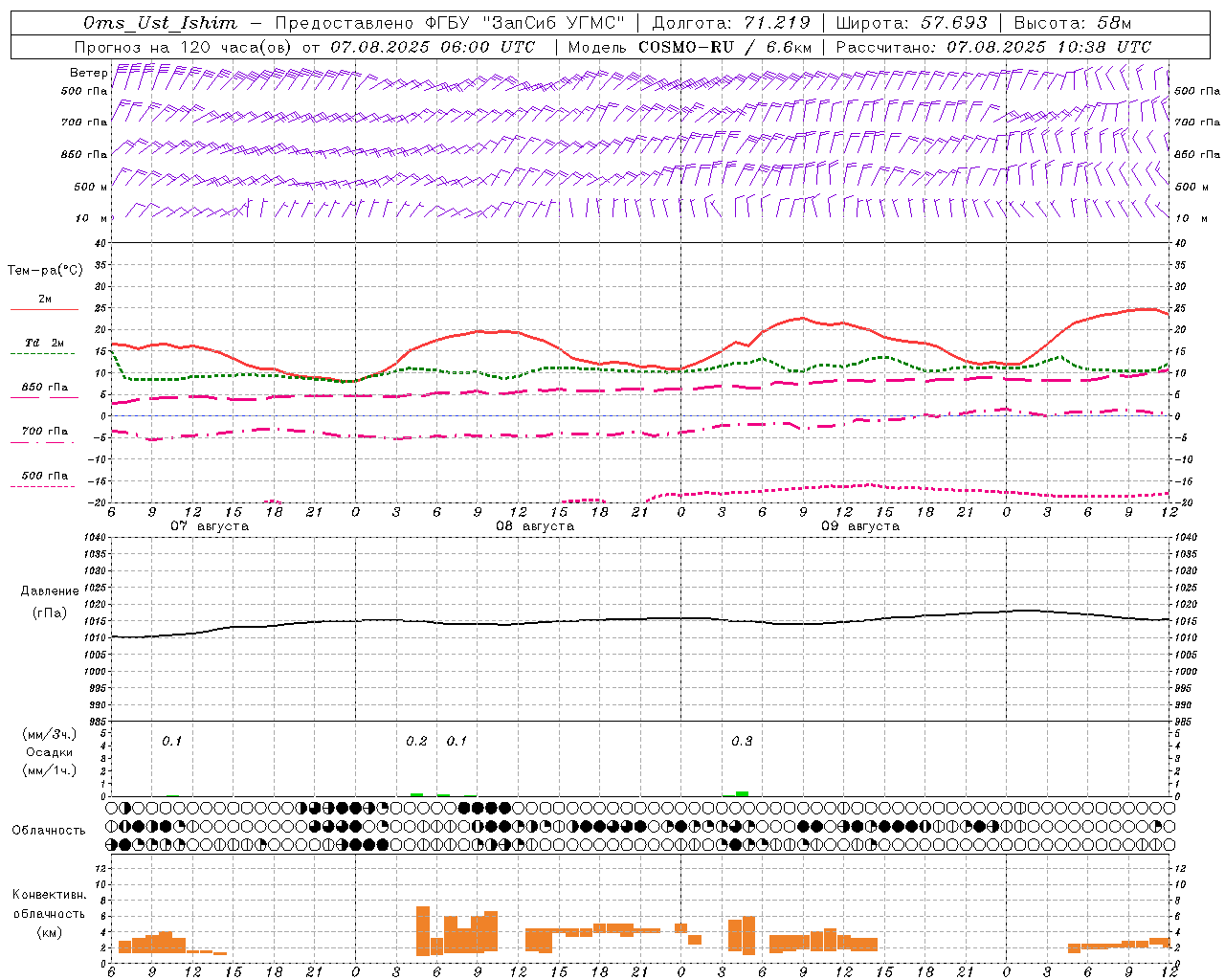Click the Ветер wind panel label
This screenshot has height=980, width=1225.
coord(89,73)
